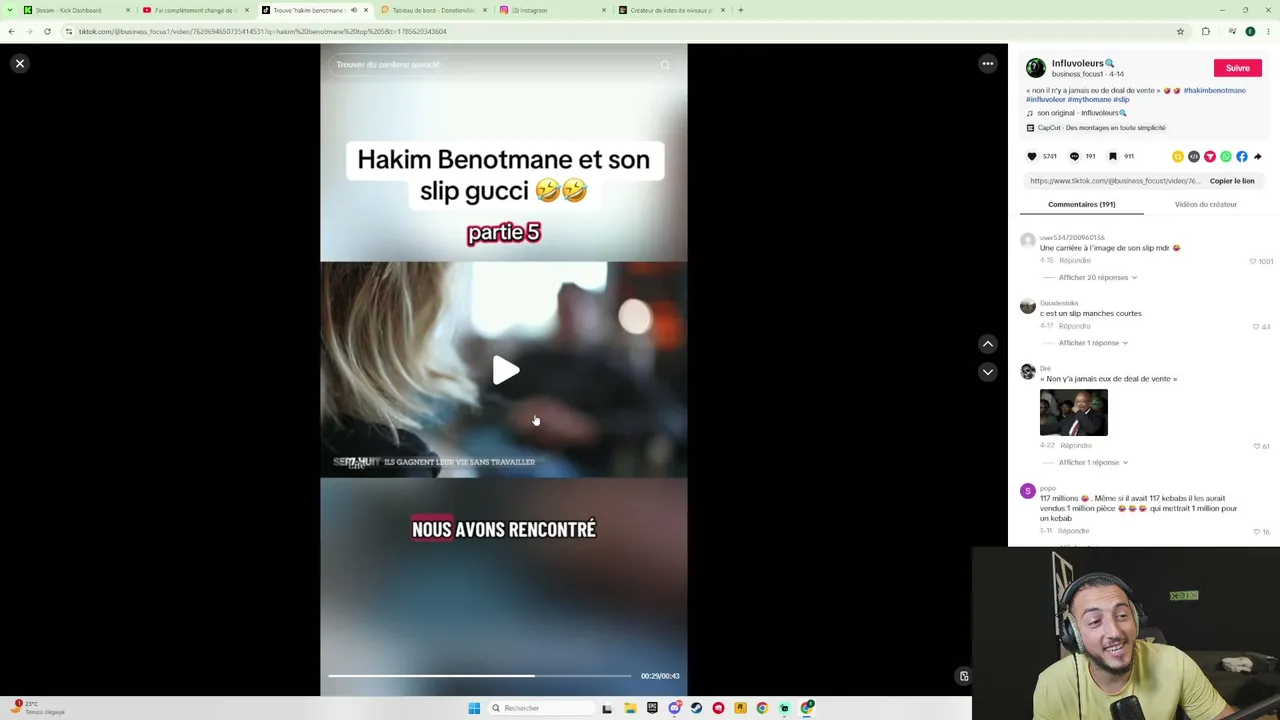Open popo's profile avatar in comments
Image resolution: width=1280 pixels, height=720 pixels.
tap(1027, 490)
